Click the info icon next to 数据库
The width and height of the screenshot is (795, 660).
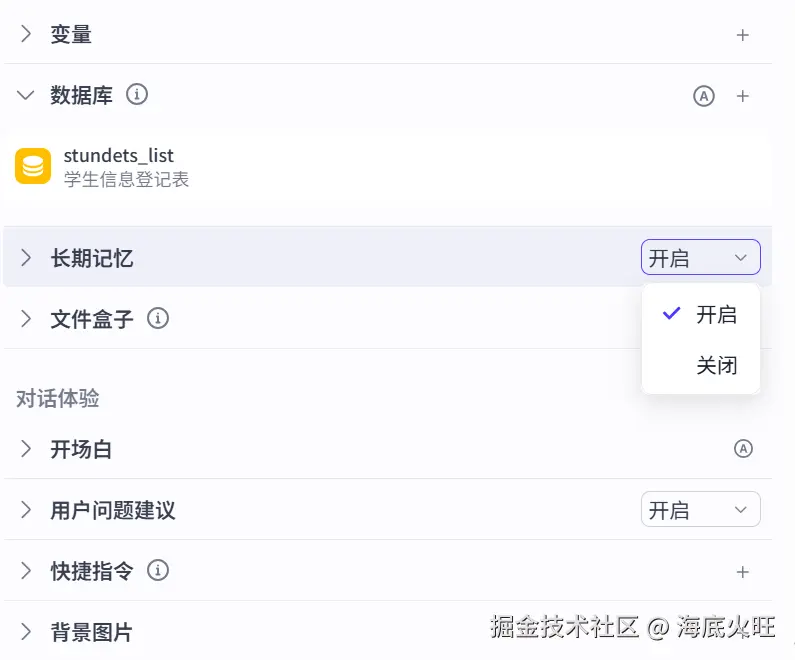(x=137, y=95)
